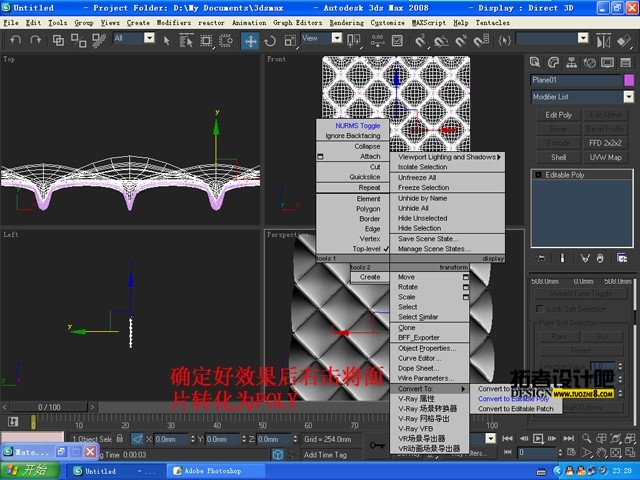Click Plane01 object name field
This screenshot has height=480, width=640.
[576, 80]
